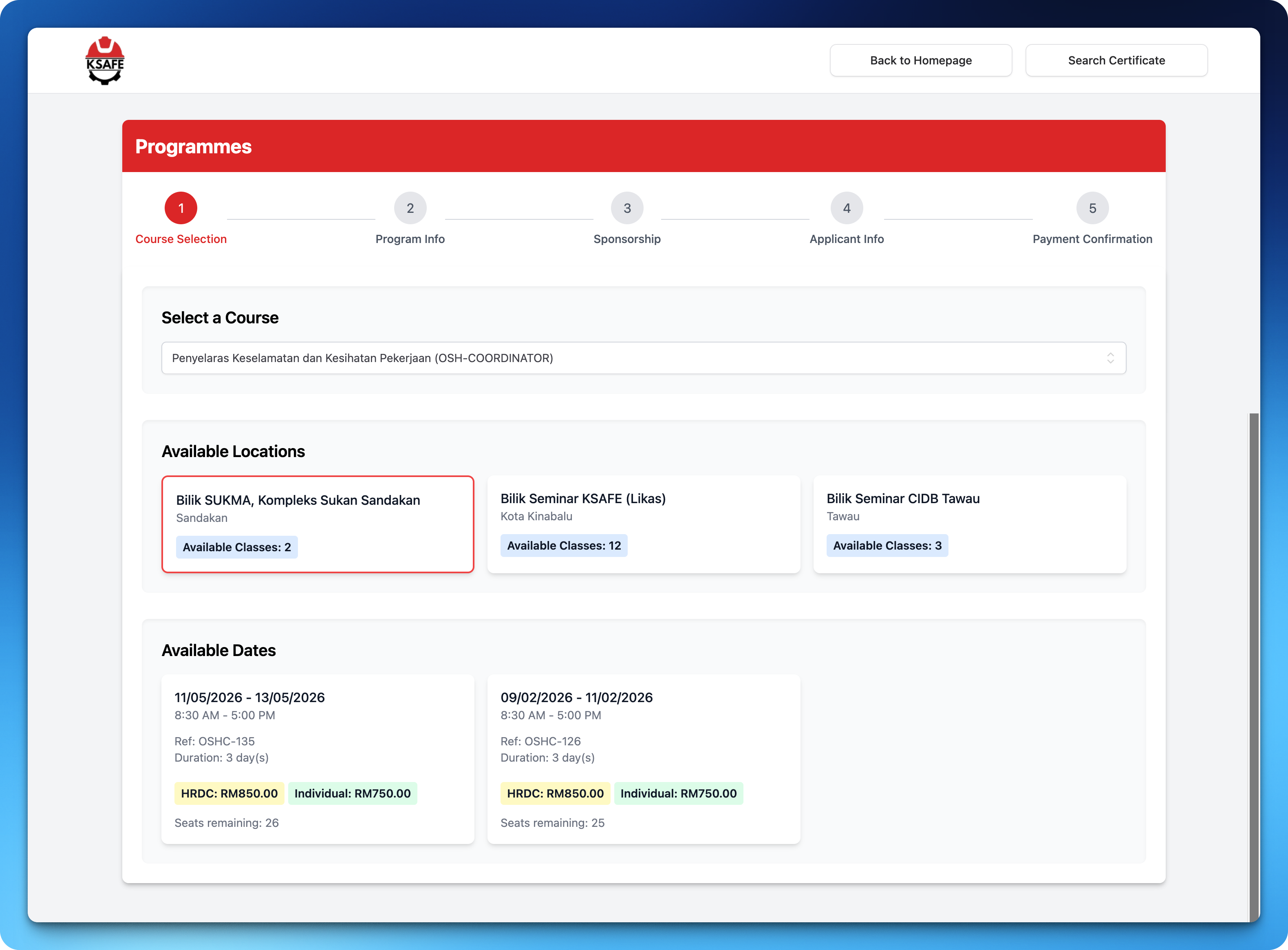Viewport: 1288px width, 950px height.
Task: Click the Available Classes: 12 badge
Action: click(x=564, y=545)
